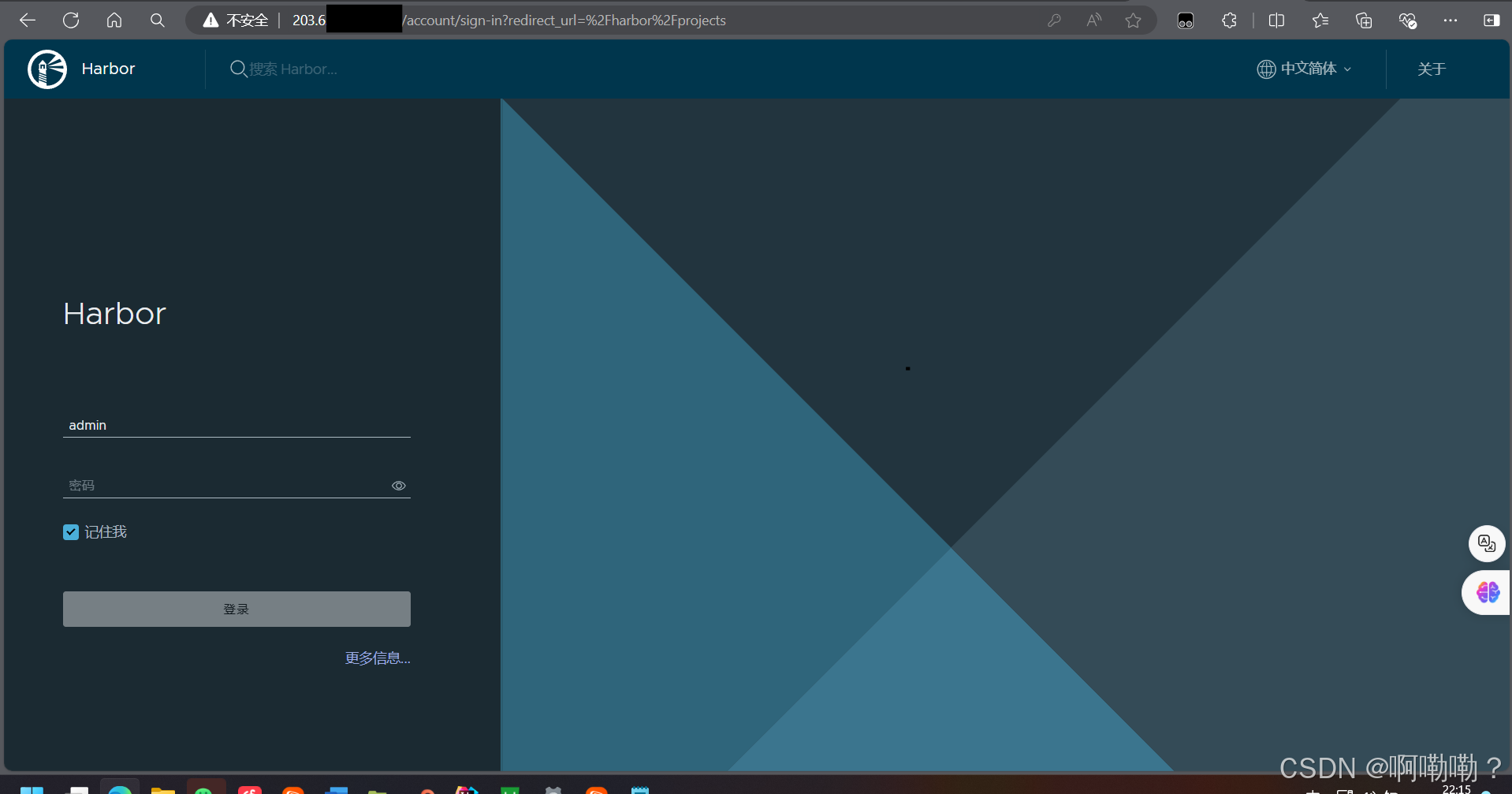This screenshot has width=1512, height=794.
Task: Click the browser address bar URL
Action: pyautogui.click(x=508, y=21)
